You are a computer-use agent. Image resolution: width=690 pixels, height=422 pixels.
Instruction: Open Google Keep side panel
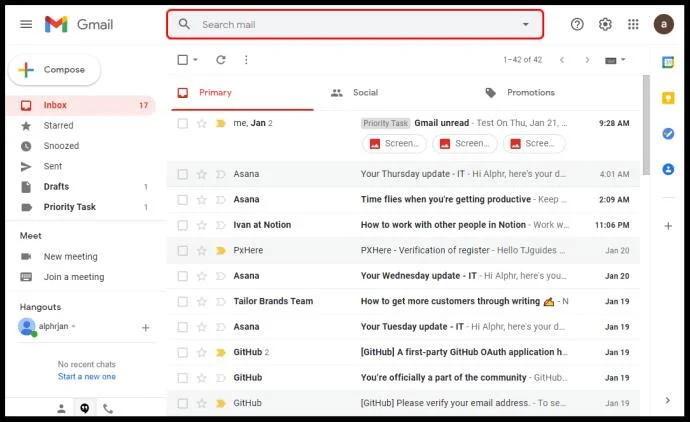pos(668,98)
